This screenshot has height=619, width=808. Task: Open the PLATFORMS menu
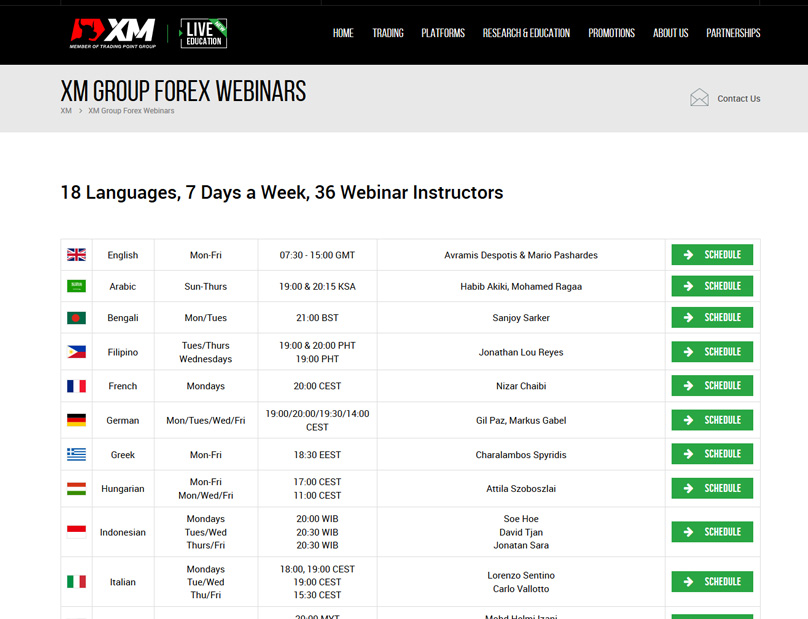pos(443,34)
